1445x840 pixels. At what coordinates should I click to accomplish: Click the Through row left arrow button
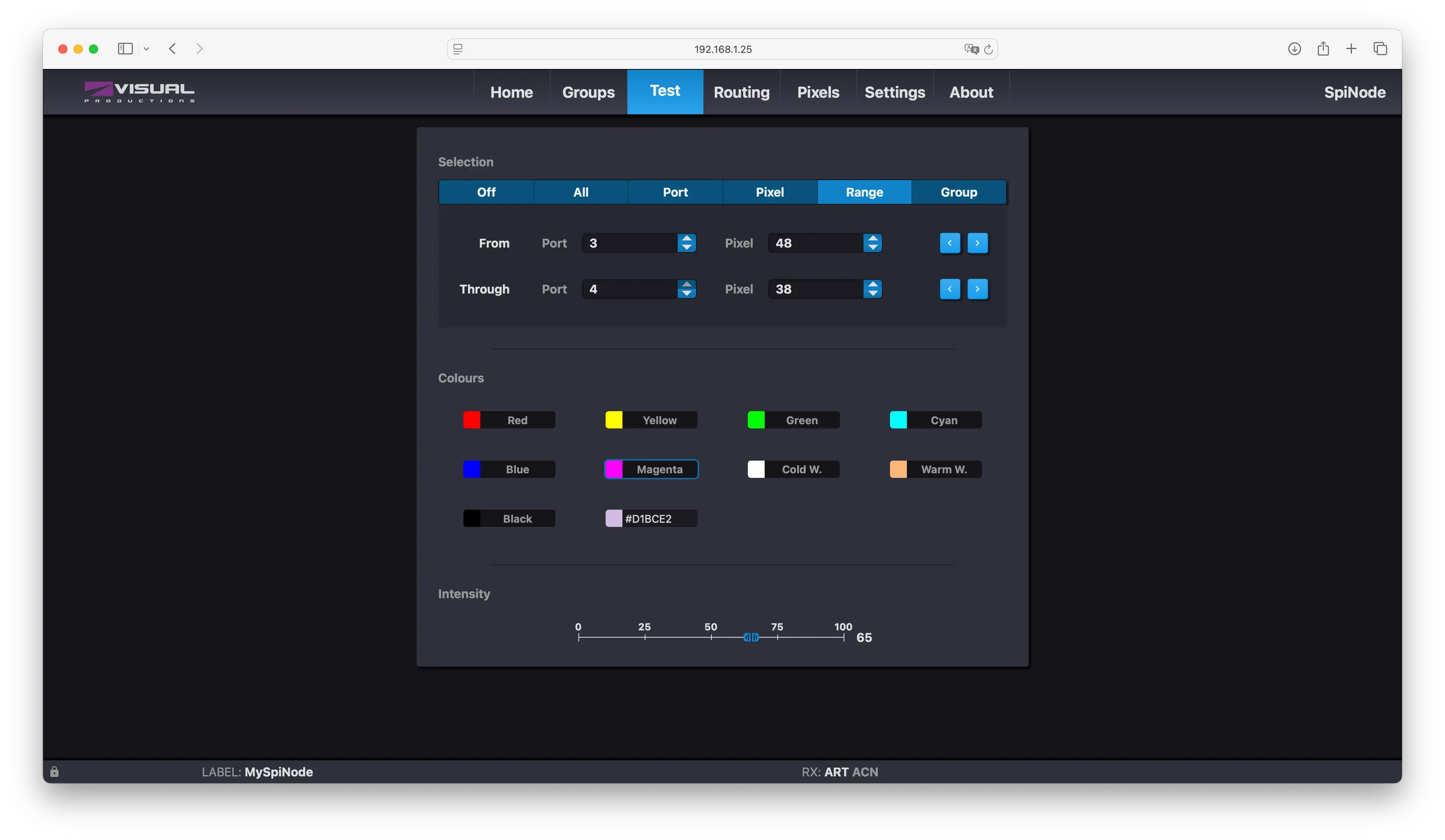click(x=949, y=289)
